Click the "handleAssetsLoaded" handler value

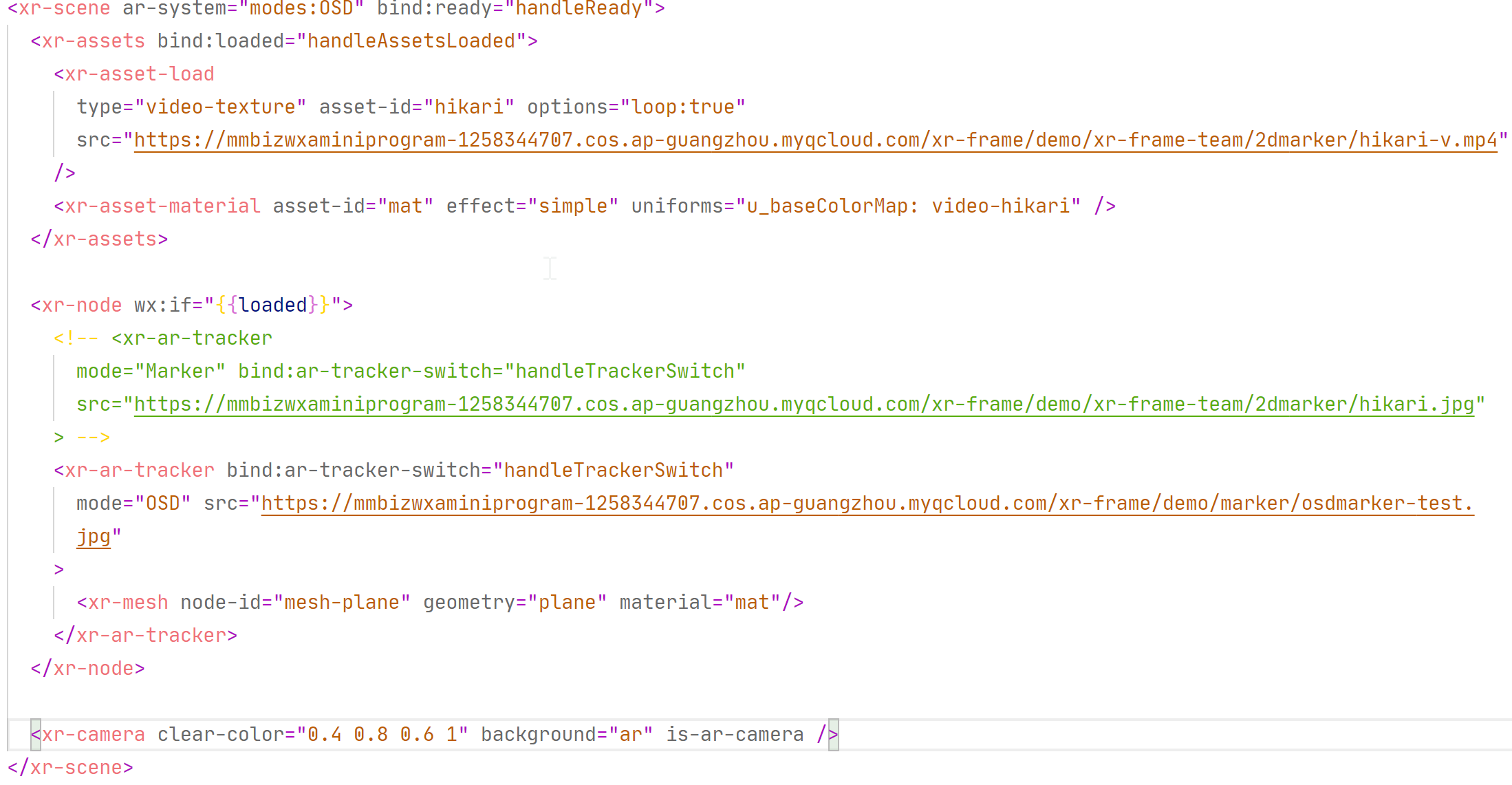[411, 41]
